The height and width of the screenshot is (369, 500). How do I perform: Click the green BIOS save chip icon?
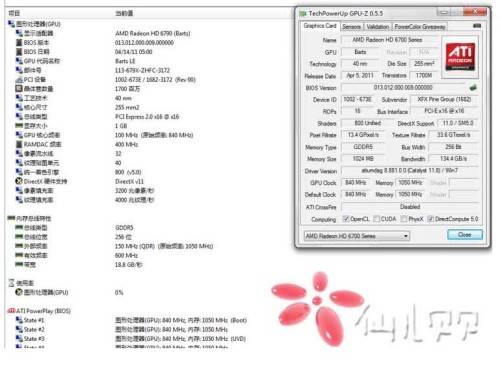pos(473,88)
